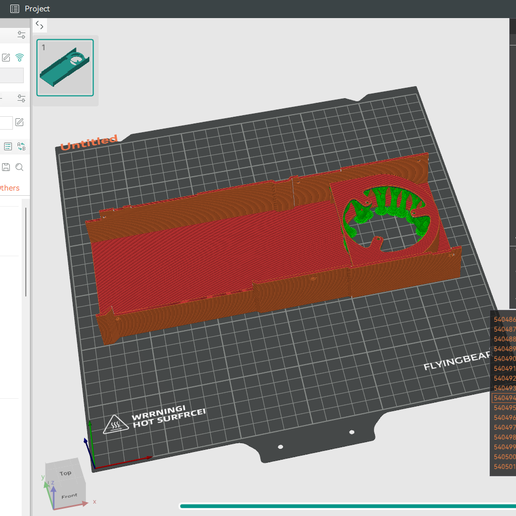
Task: Click the Project book icon
Action: point(14,9)
